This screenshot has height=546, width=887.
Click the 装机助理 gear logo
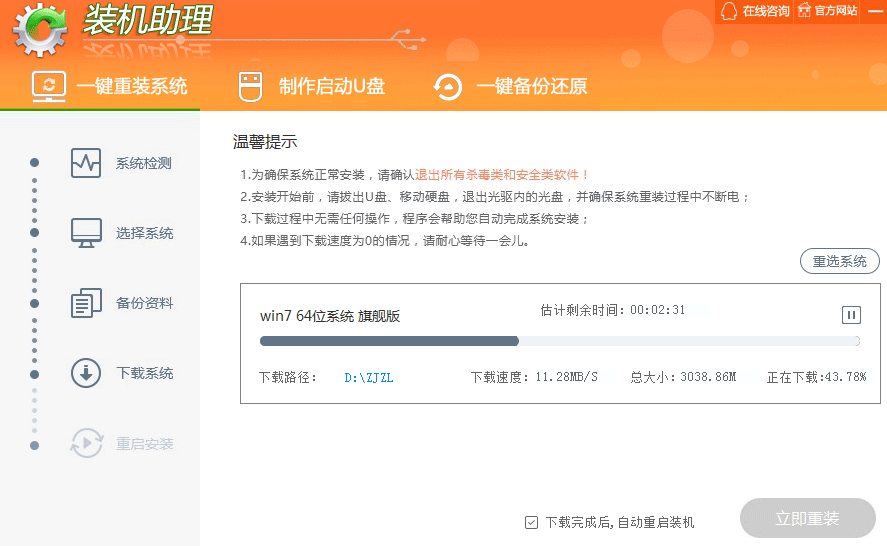click(x=39, y=30)
